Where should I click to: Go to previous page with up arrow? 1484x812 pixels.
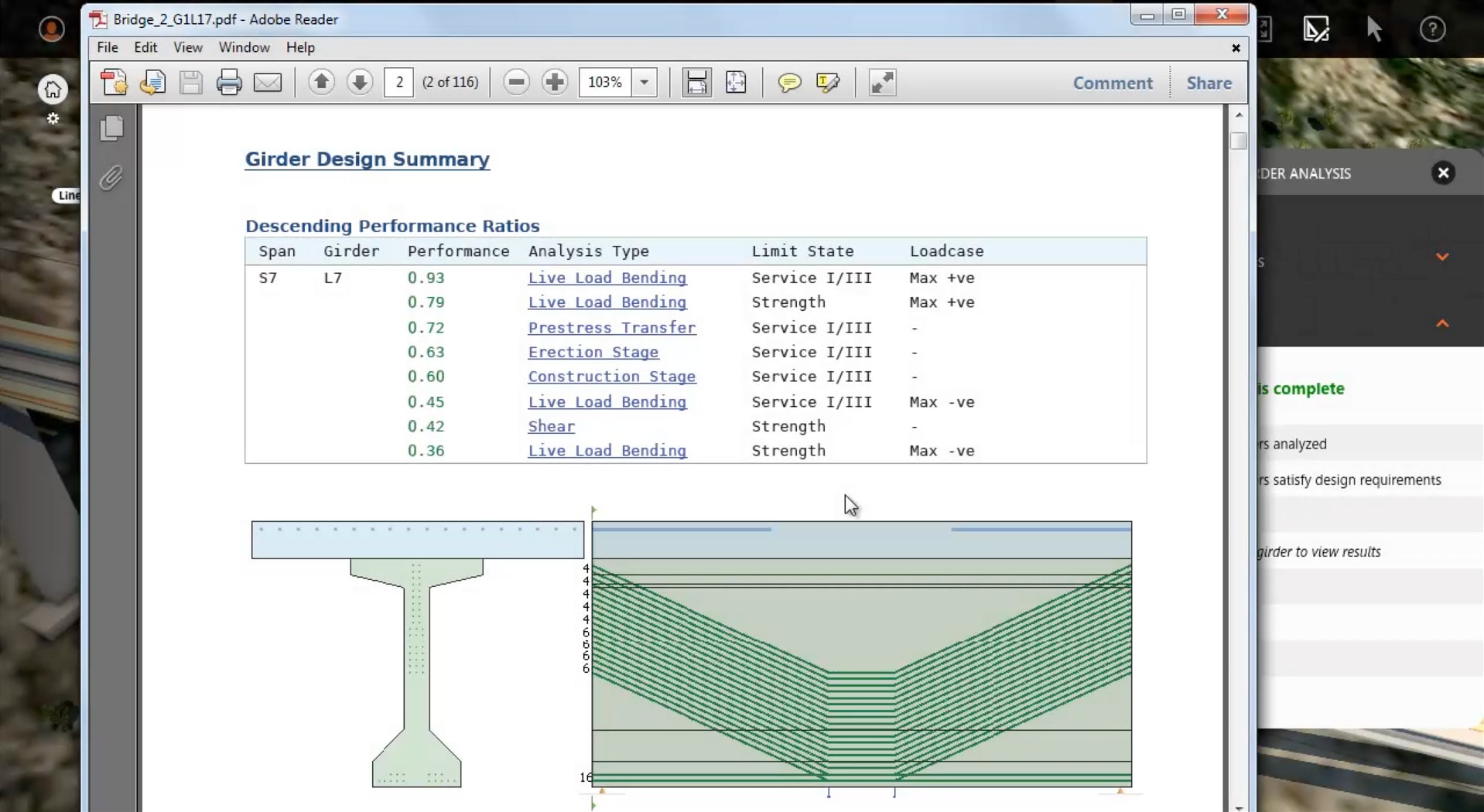click(x=321, y=82)
